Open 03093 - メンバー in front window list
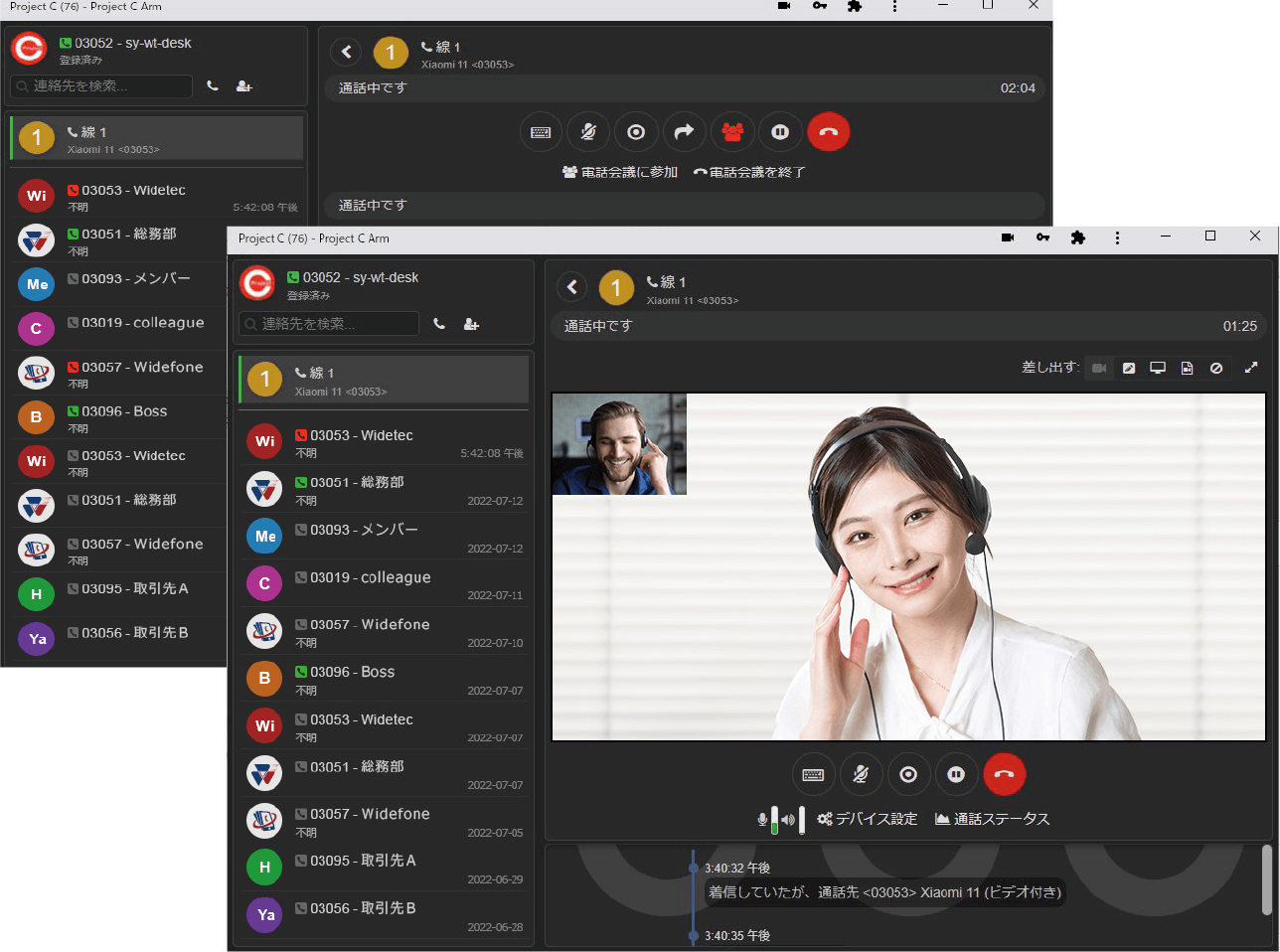Screen dimensions: 1280x952 coord(384,538)
